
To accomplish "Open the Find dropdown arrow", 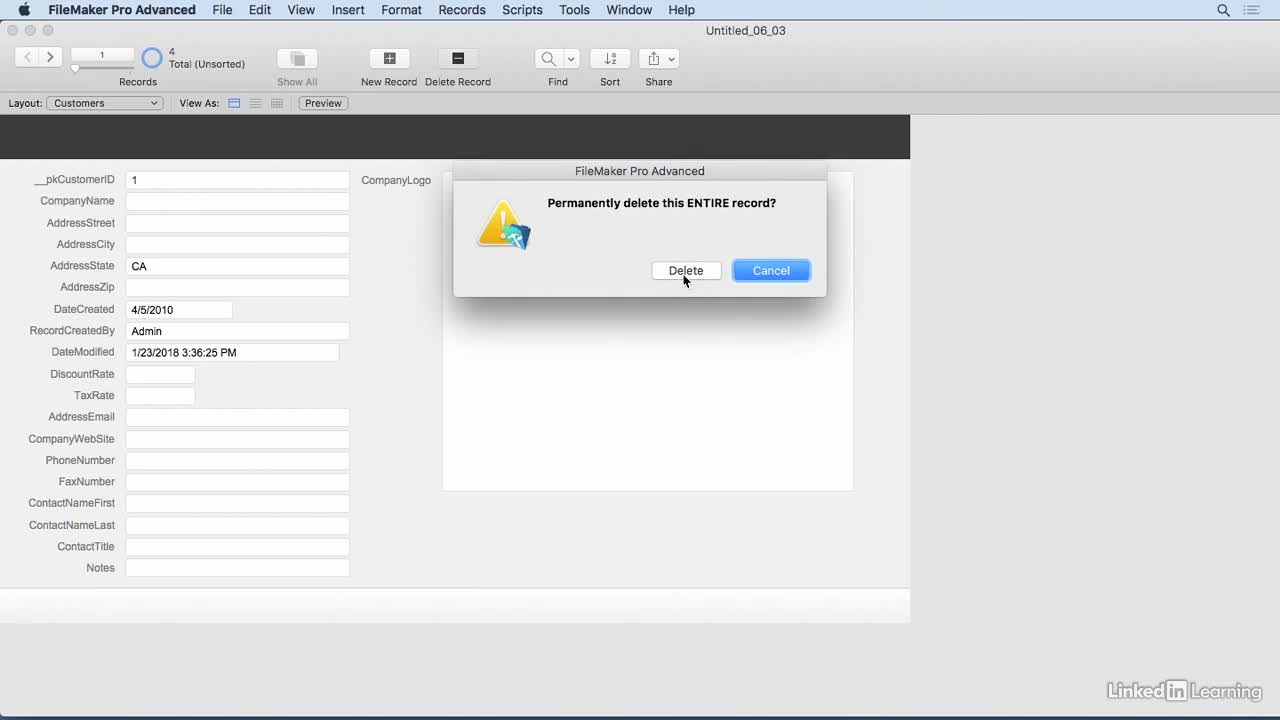I will 571,59.
